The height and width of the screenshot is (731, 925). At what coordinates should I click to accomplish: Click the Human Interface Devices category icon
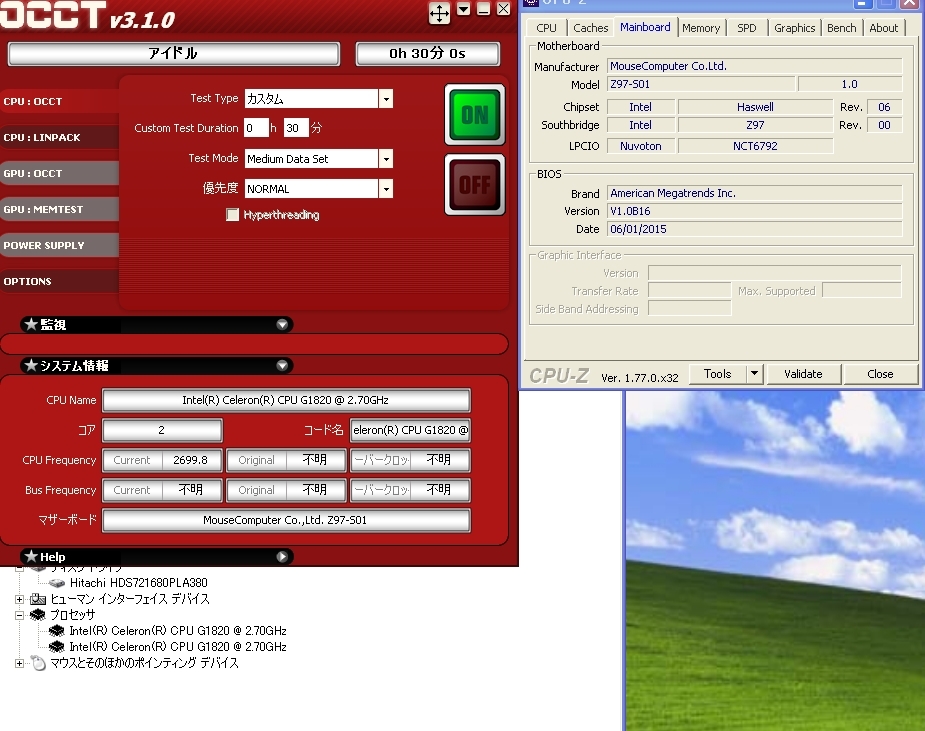pyautogui.click(x=37, y=599)
